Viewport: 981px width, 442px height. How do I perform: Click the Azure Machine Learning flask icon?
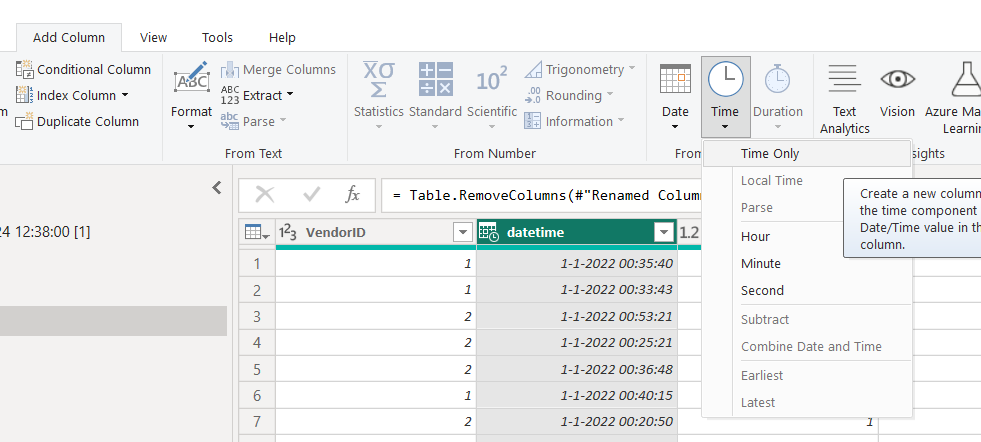pos(961,80)
